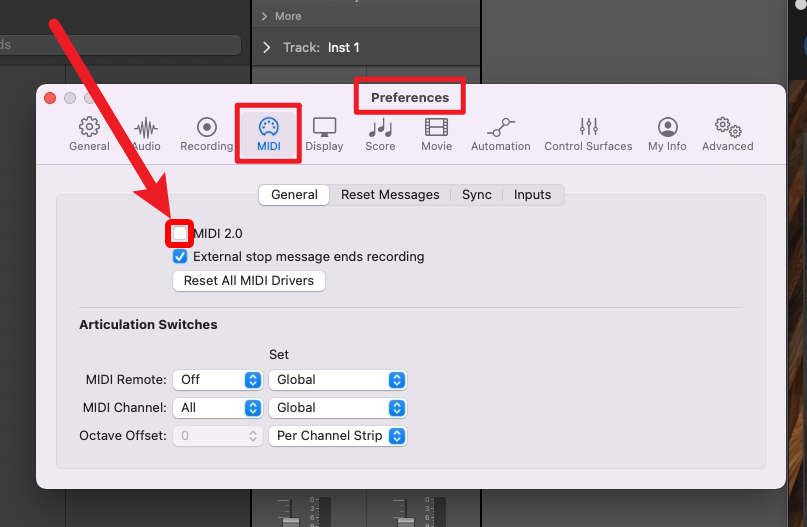Open the MIDI Channel All dropdown
Image resolution: width=807 pixels, height=527 pixels.
[x=217, y=408]
